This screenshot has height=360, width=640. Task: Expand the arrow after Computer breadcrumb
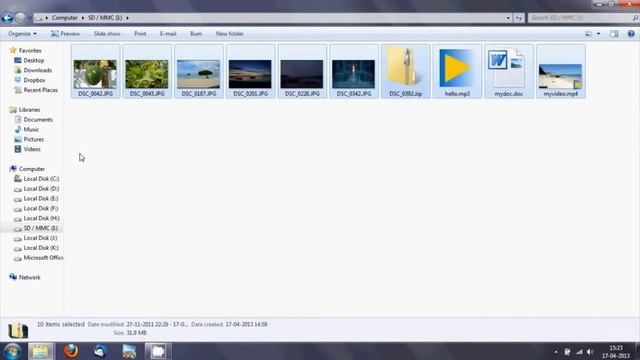point(82,18)
